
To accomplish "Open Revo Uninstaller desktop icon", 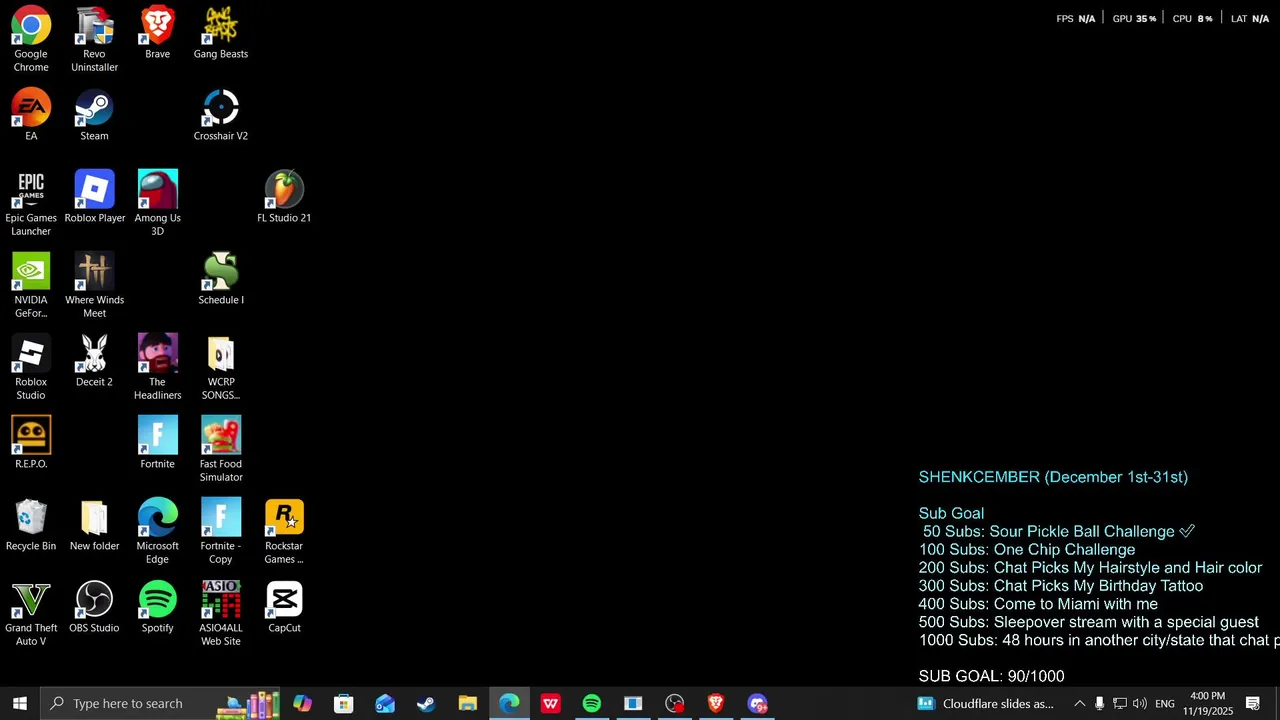I will (x=94, y=39).
